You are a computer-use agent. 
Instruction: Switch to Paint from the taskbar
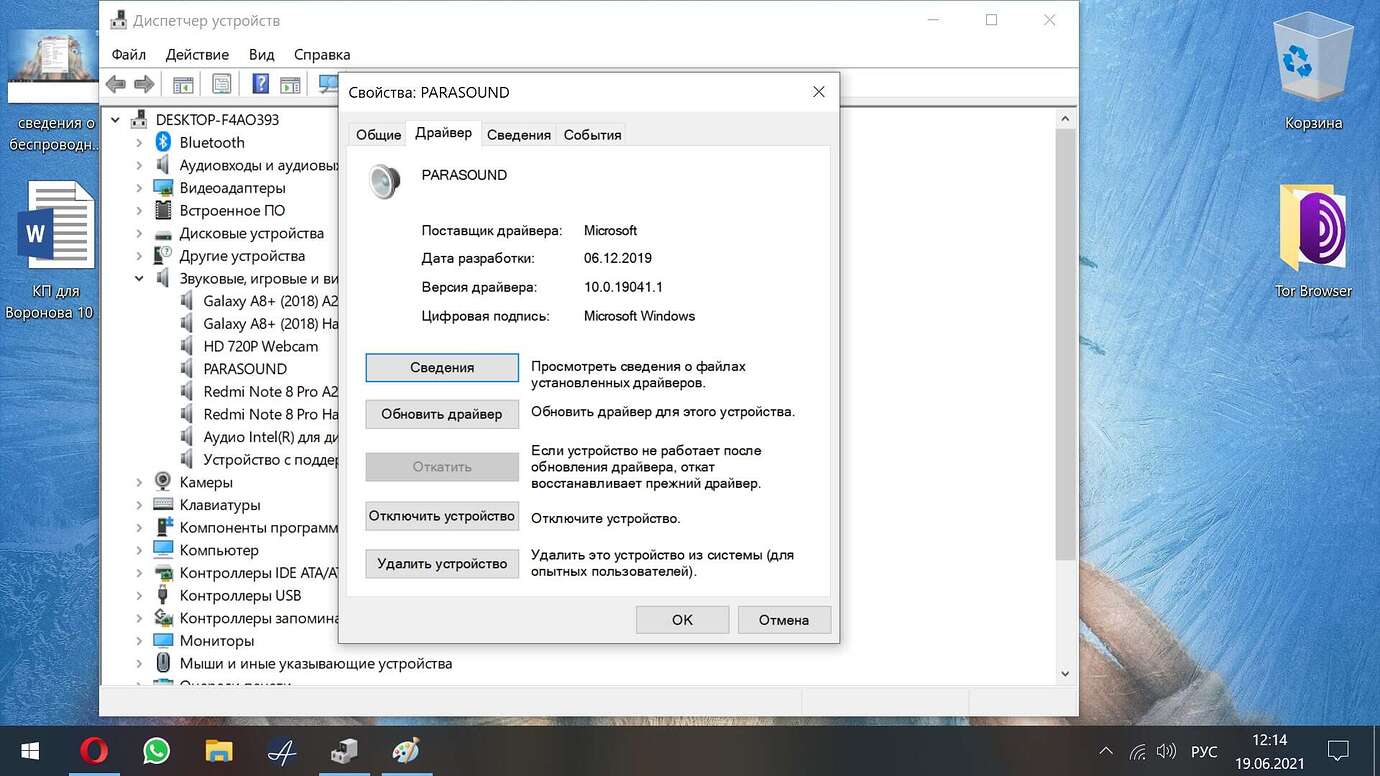point(405,750)
